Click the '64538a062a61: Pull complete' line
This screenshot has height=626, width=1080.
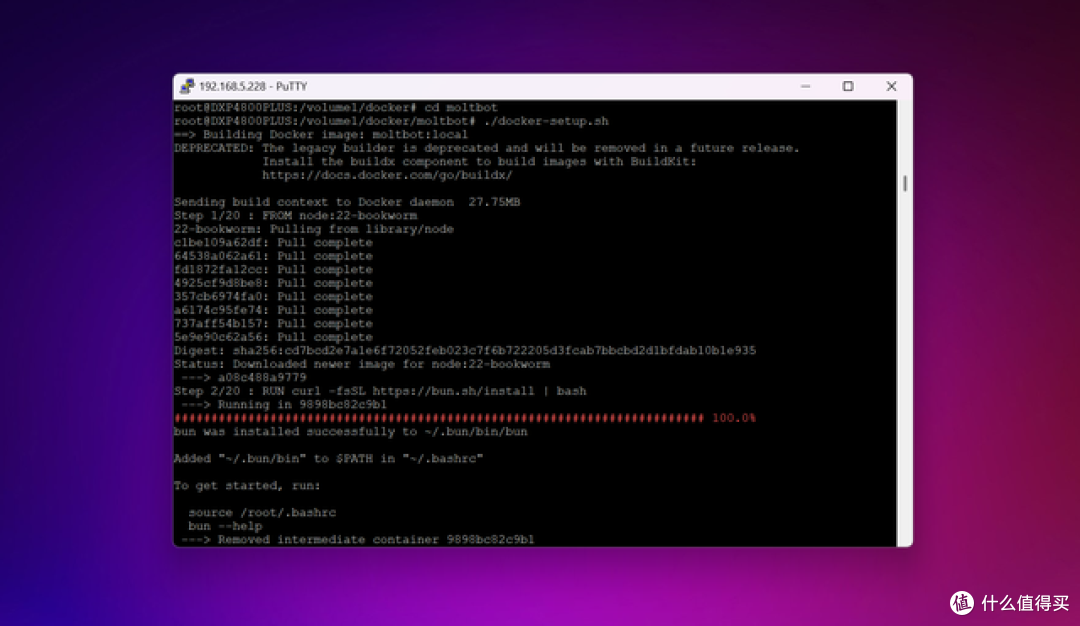coord(273,256)
